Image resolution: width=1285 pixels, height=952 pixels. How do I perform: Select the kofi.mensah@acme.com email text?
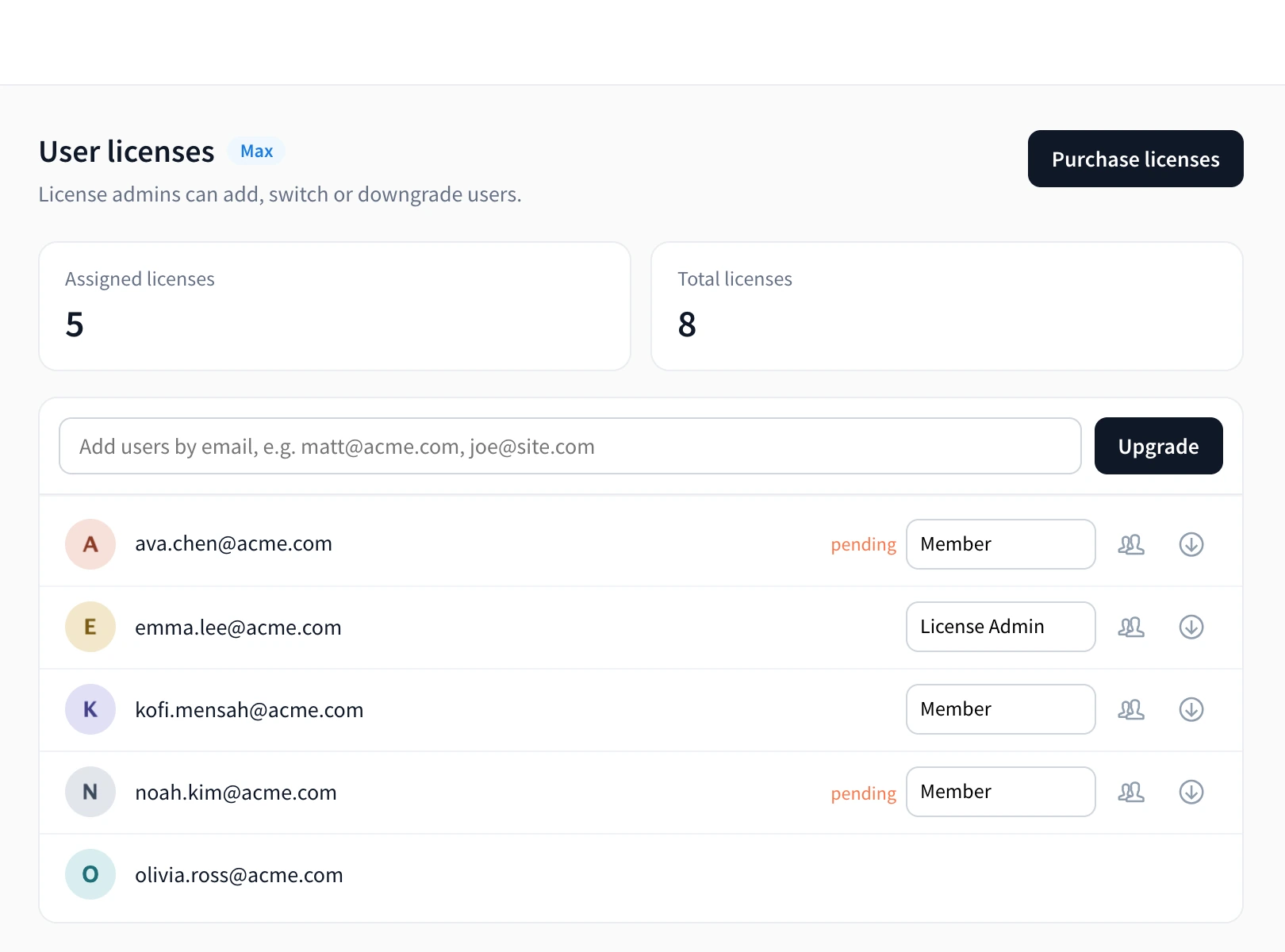[x=249, y=710]
